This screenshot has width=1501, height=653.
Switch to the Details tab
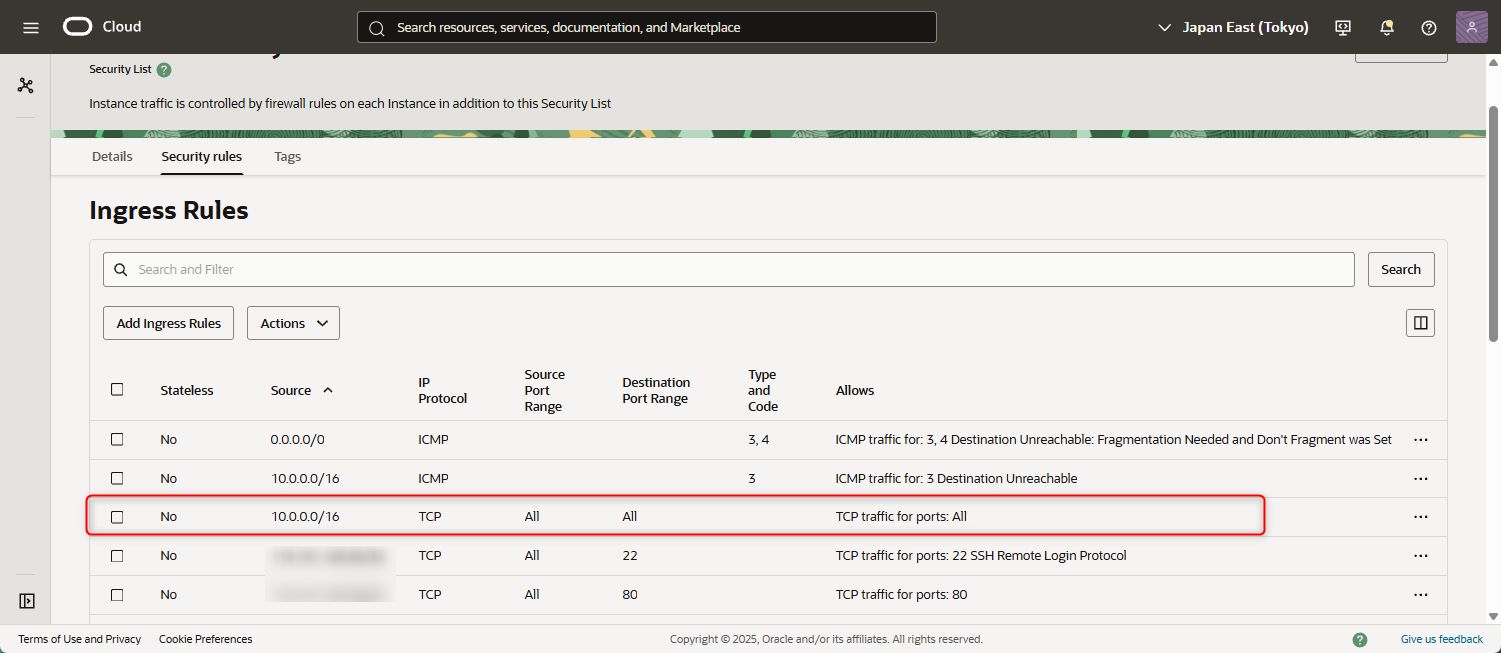[x=112, y=157]
